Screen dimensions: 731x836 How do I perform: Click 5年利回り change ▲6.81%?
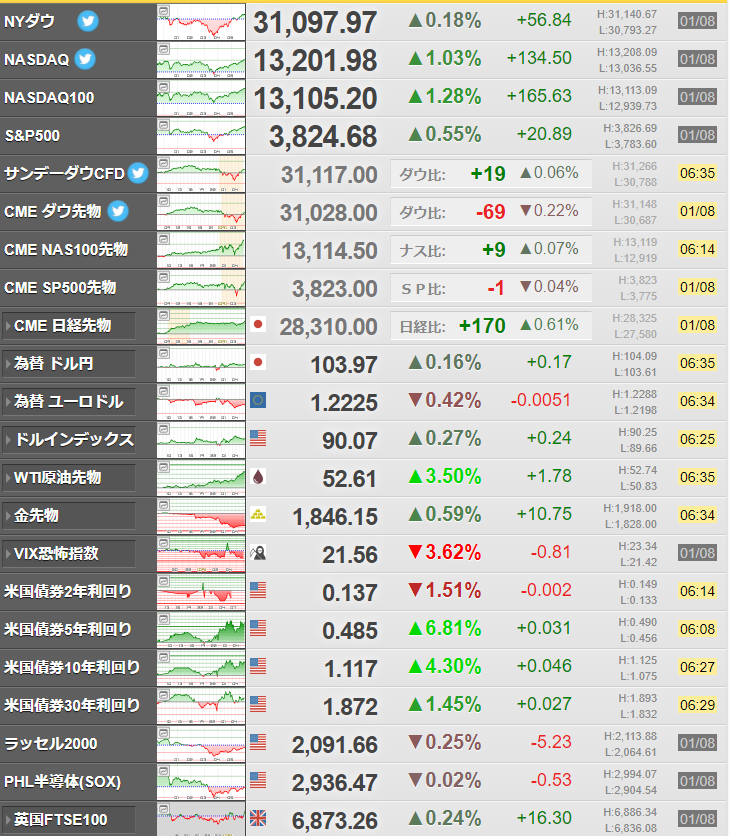[445, 629]
